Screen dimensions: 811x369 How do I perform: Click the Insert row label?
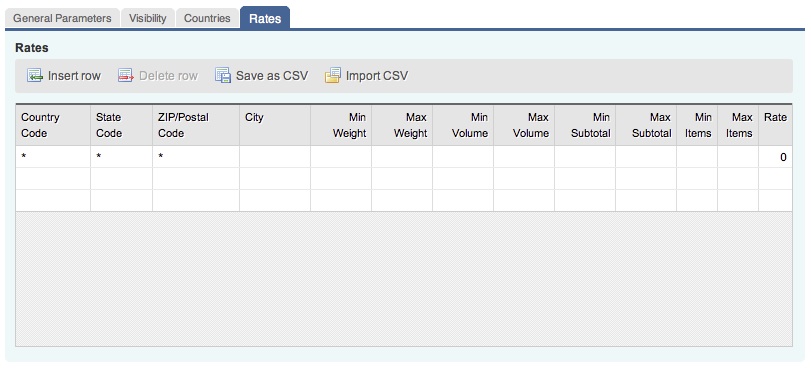click(x=74, y=76)
